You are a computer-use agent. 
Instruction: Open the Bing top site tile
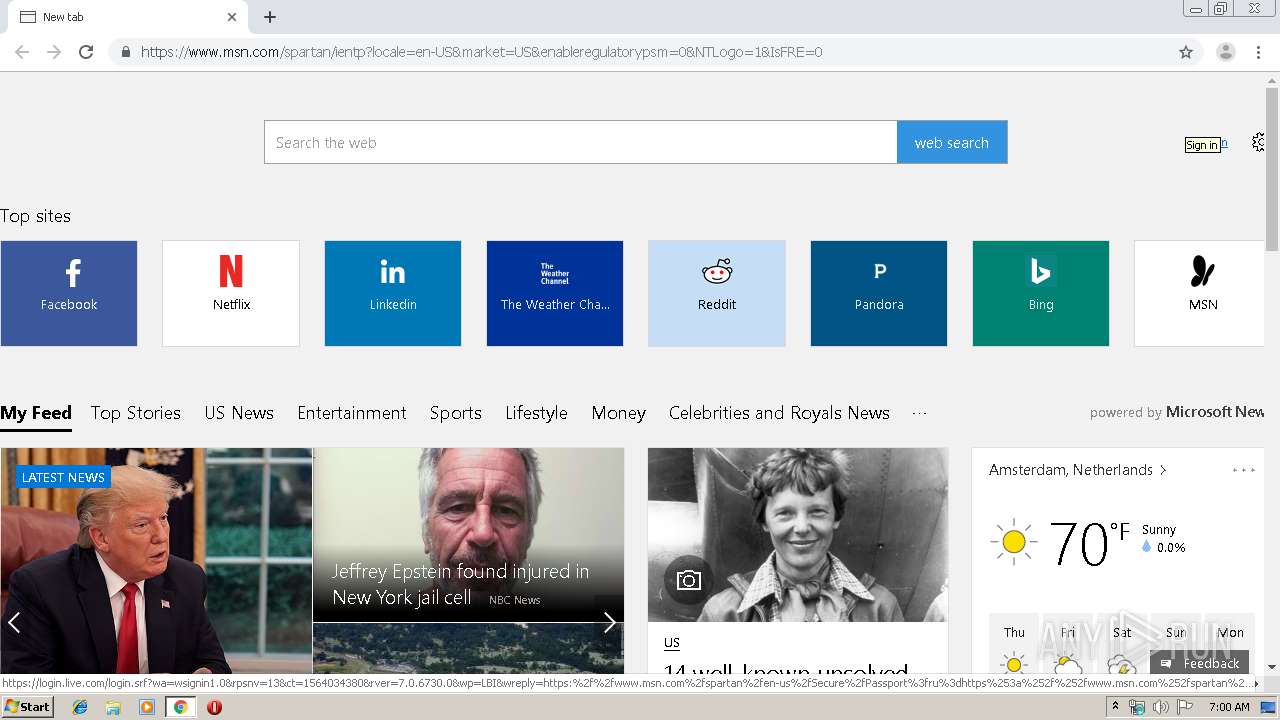click(1041, 293)
